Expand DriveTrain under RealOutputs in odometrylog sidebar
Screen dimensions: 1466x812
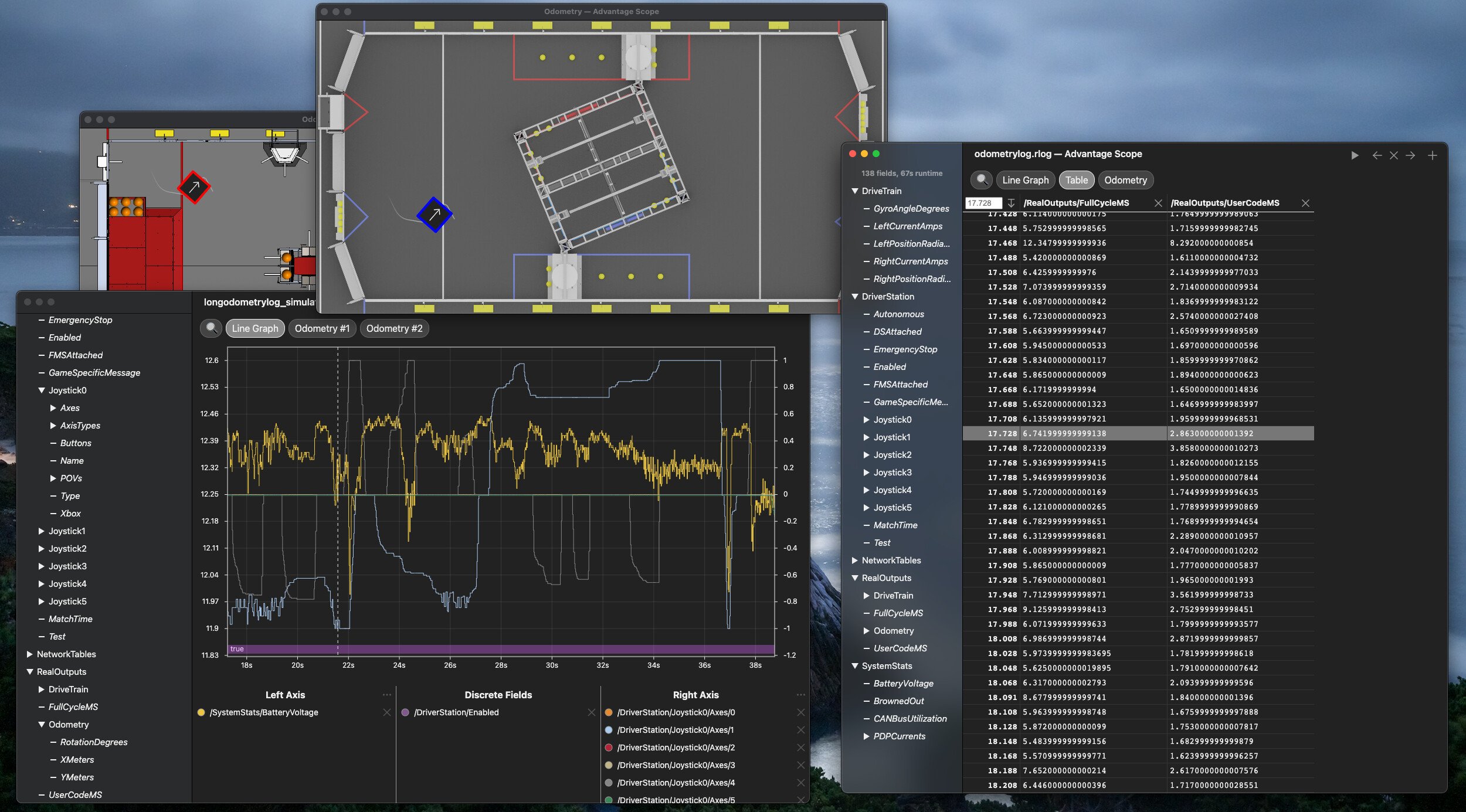click(x=867, y=596)
